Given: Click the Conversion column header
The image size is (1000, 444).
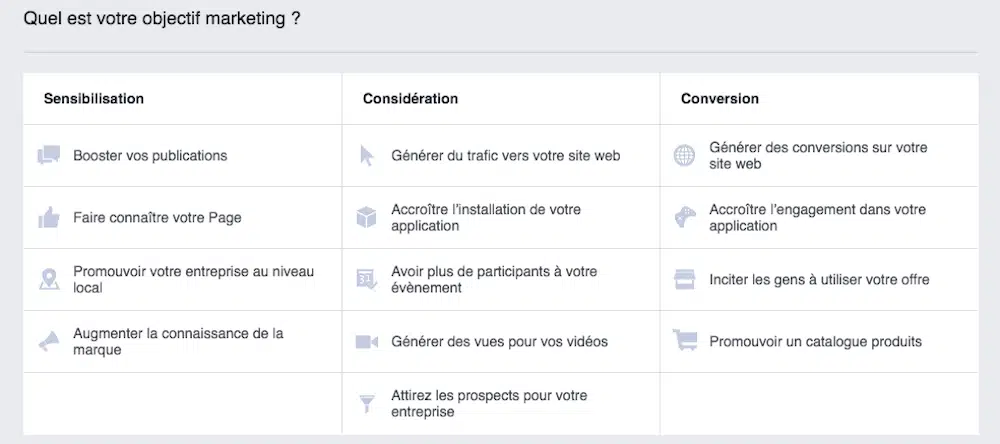Looking at the screenshot, I should coord(719,99).
